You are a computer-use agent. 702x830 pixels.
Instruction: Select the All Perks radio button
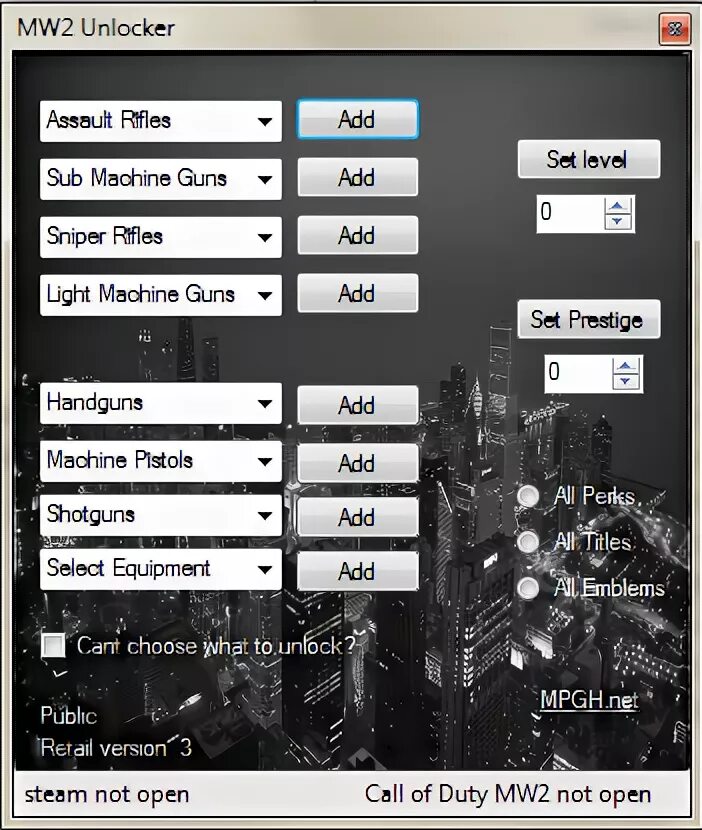coord(528,496)
